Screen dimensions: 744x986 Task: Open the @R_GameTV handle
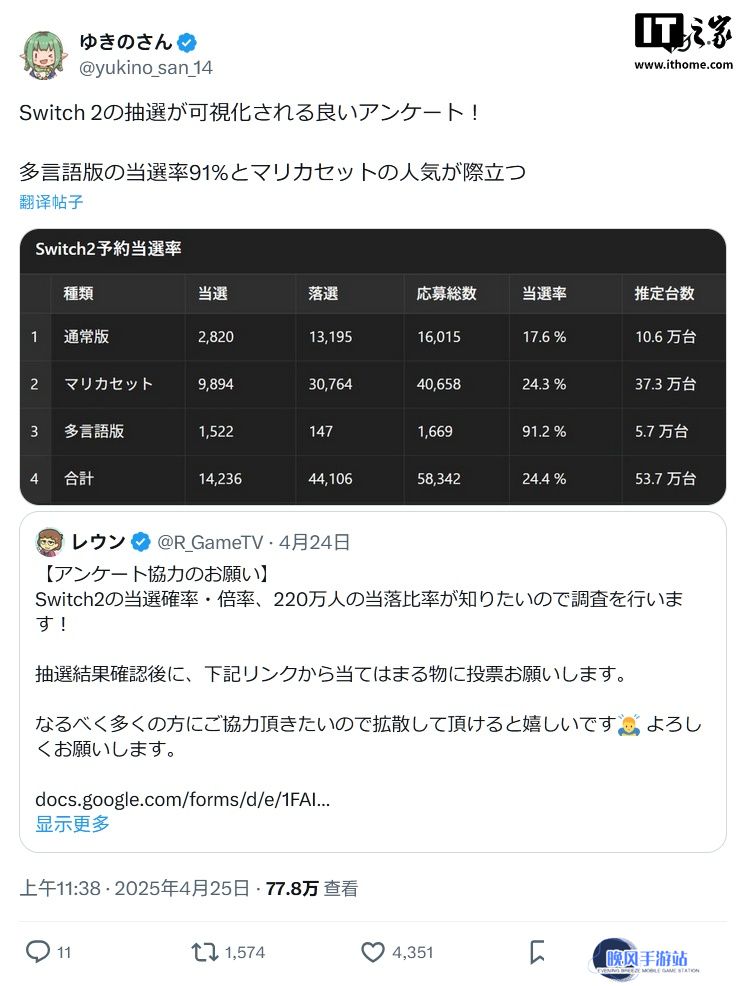pos(210,542)
